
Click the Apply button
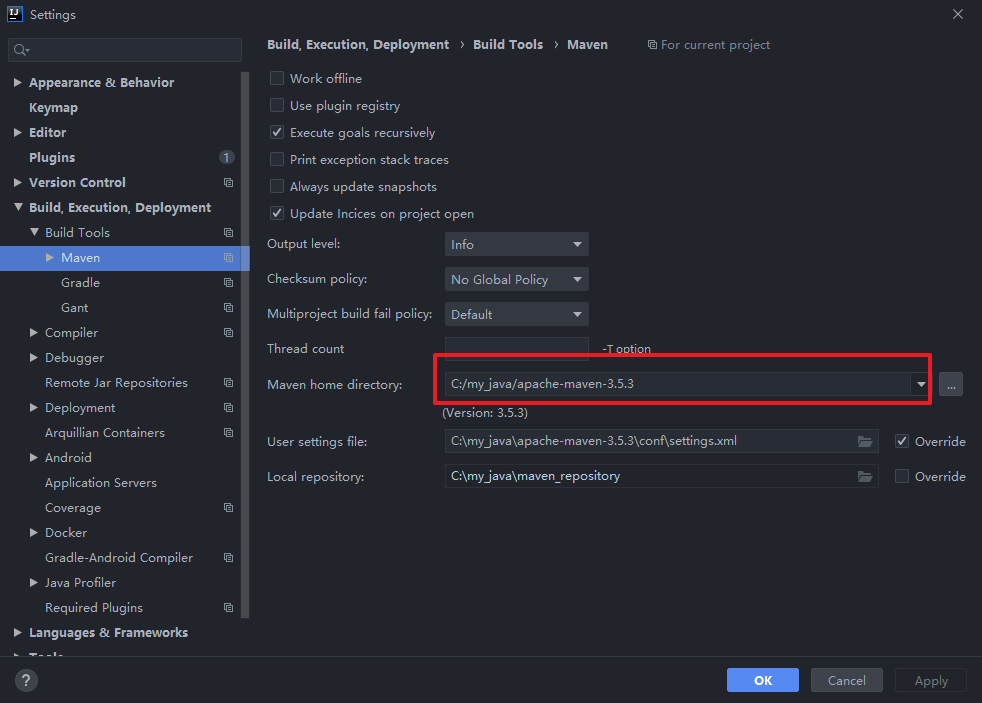(931, 680)
